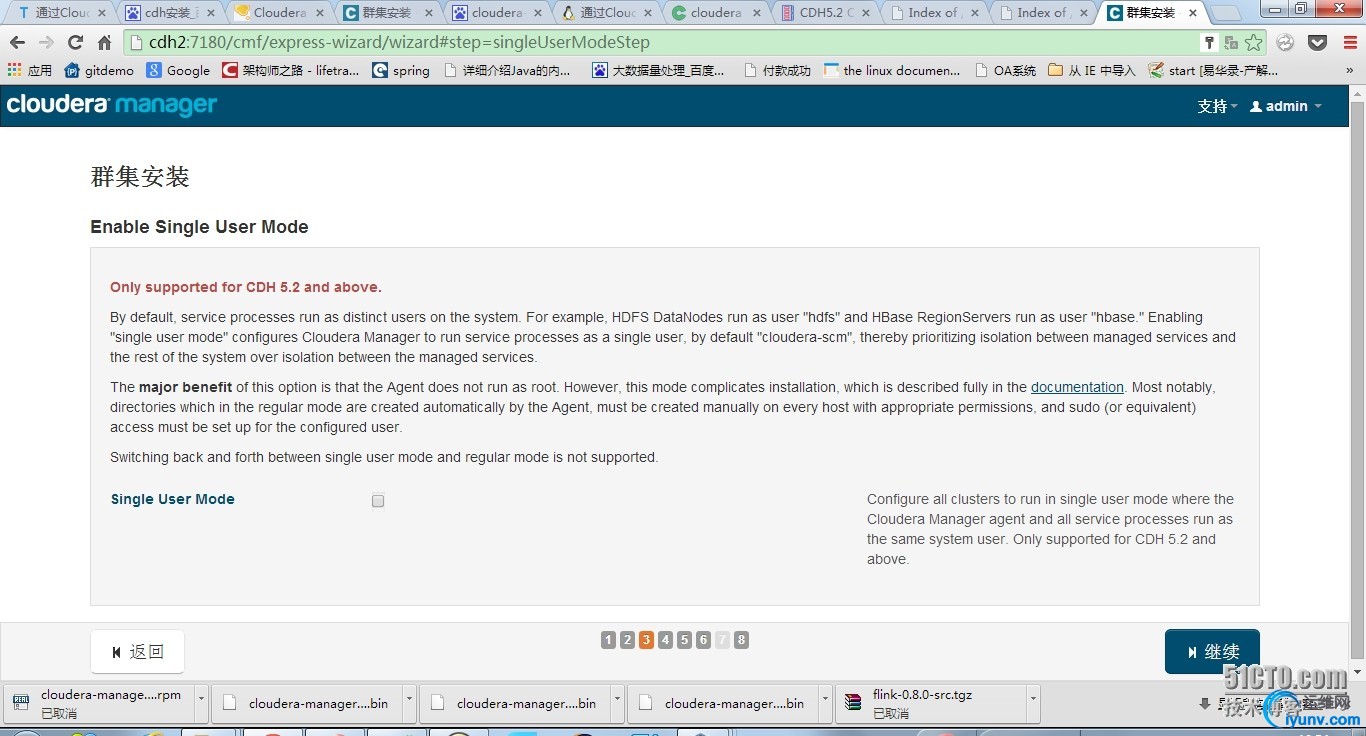This screenshot has width=1366, height=736.
Task: Open the spring bookmark
Action: [401, 70]
